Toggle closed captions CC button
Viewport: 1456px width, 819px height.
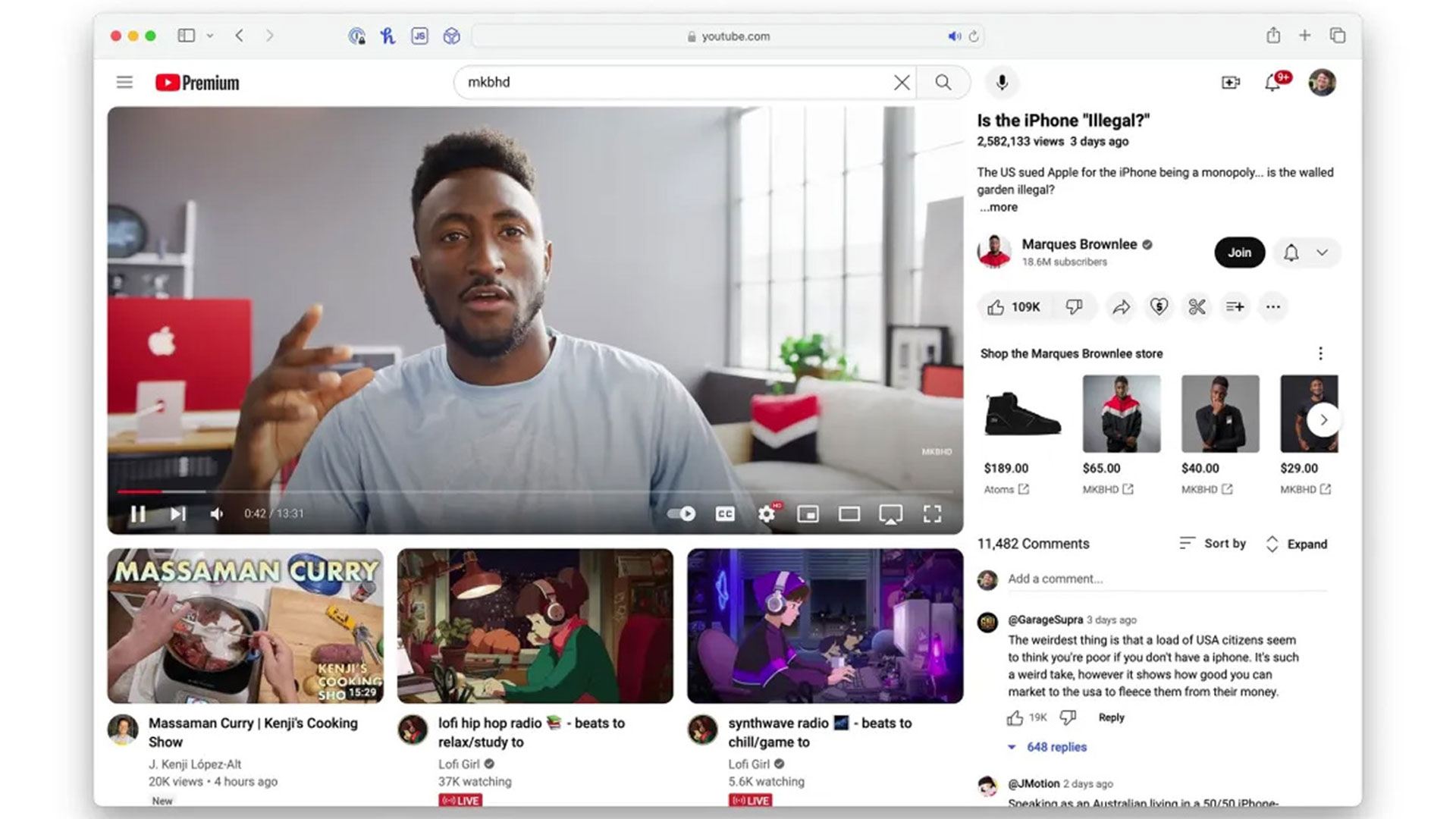pyautogui.click(x=725, y=514)
